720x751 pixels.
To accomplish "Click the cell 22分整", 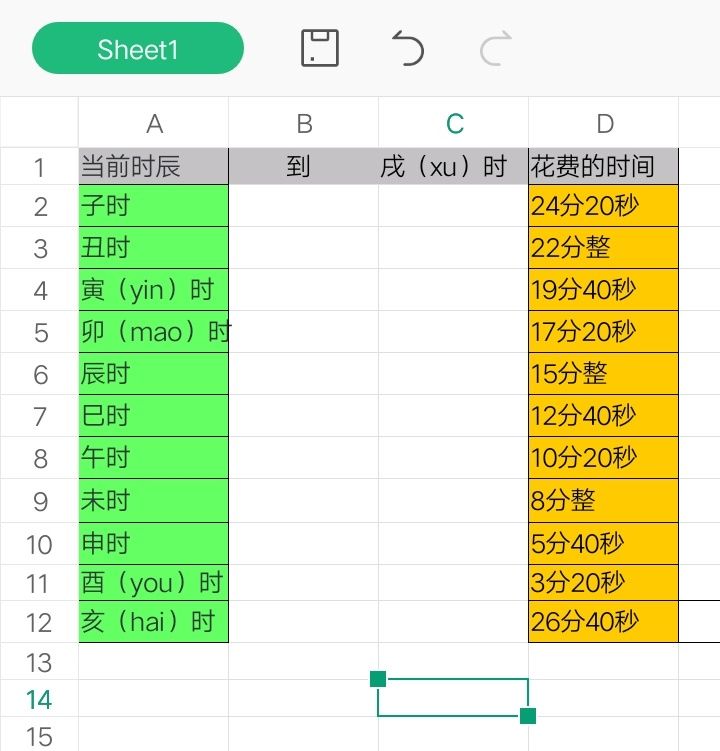I will point(604,248).
